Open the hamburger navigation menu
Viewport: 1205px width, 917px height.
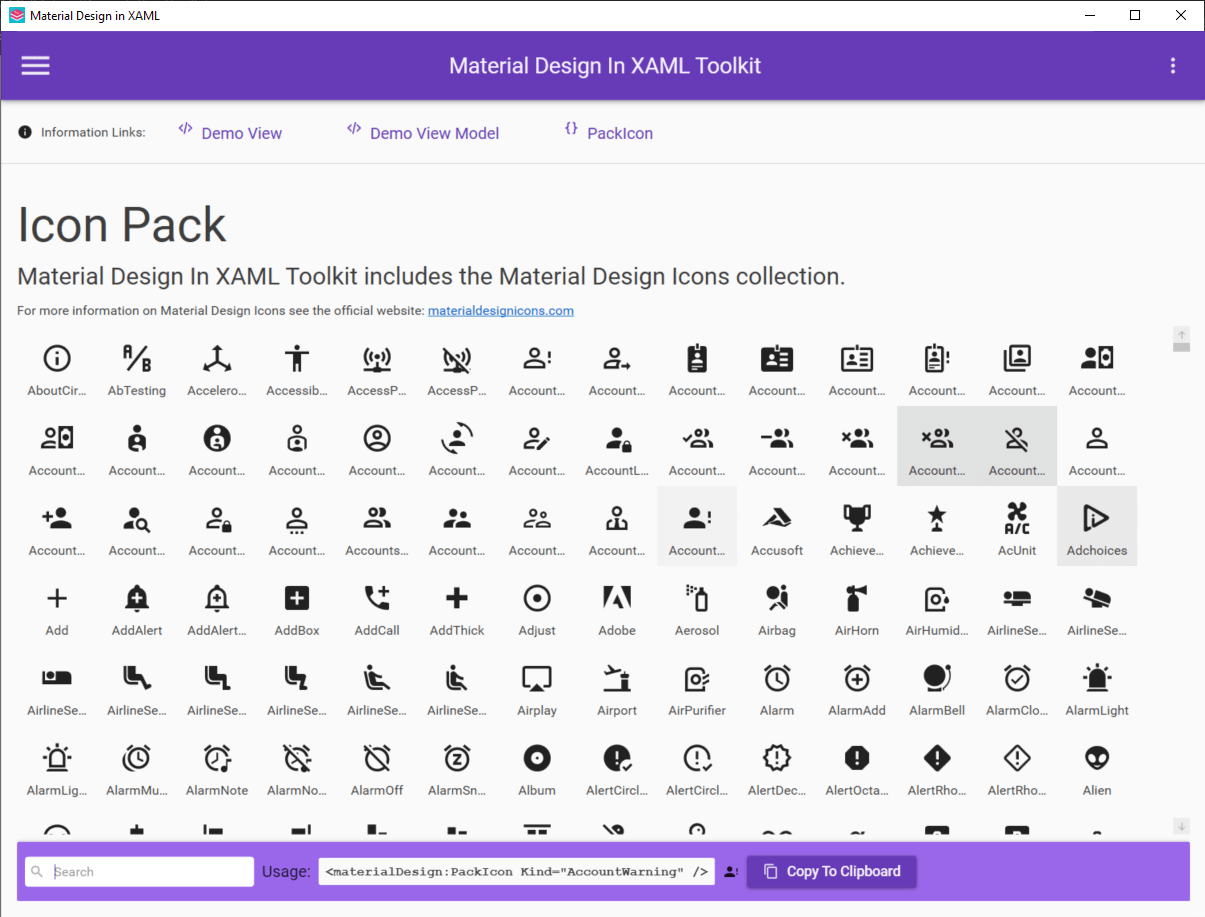[36, 66]
